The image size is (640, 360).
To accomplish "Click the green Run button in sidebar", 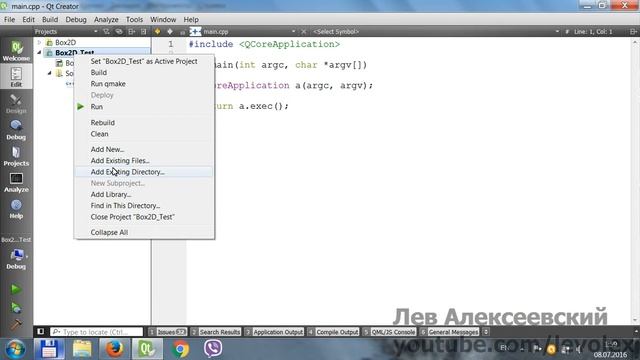I will [16, 289].
